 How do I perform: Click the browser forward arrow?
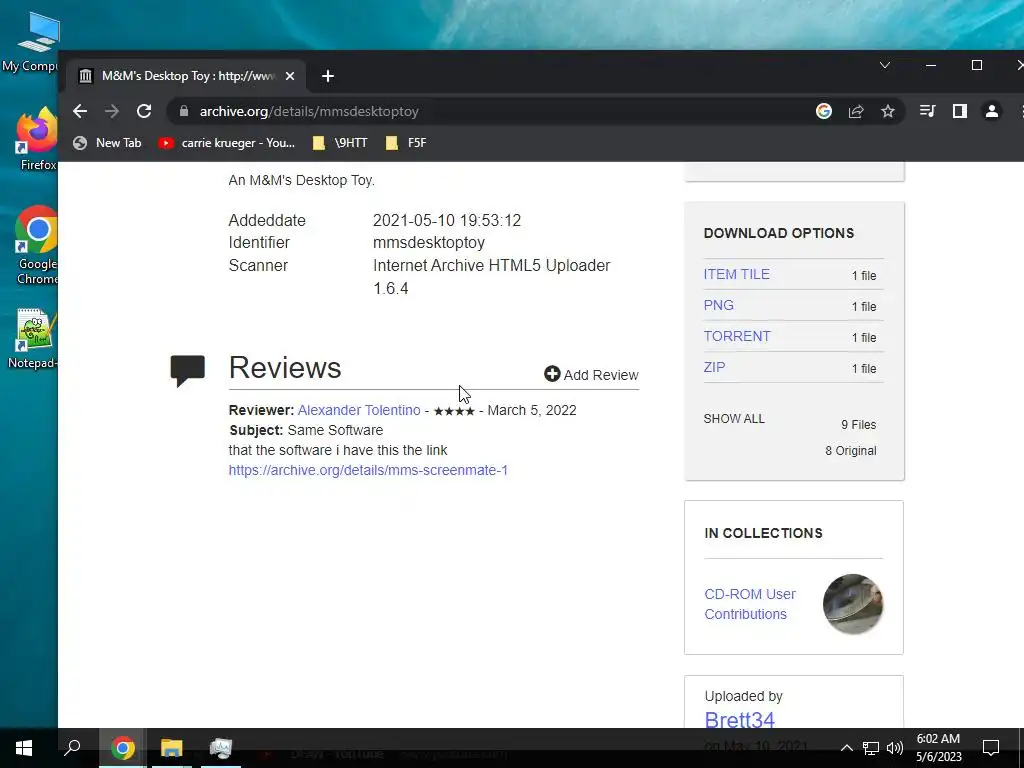pyautogui.click(x=112, y=111)
